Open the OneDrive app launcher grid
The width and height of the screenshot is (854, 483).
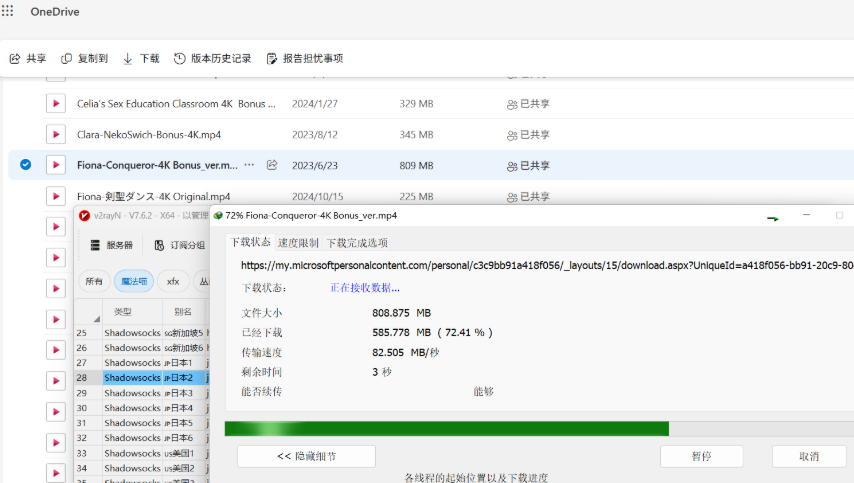pos(8,11)
